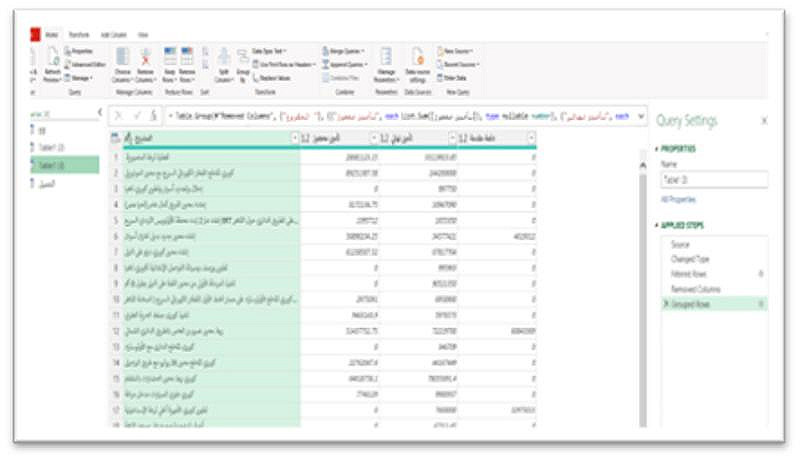The width and height of the screenshot is (800, 460).
Task: Click the Group By icon
Action: coord(243,58)
